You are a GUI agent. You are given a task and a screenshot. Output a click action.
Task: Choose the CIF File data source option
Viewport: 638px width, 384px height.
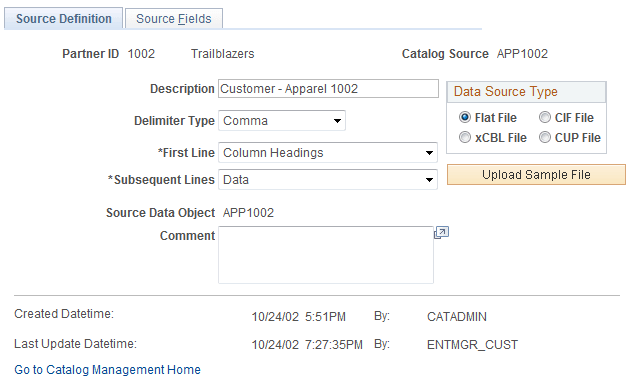click(x=545, y=118)
